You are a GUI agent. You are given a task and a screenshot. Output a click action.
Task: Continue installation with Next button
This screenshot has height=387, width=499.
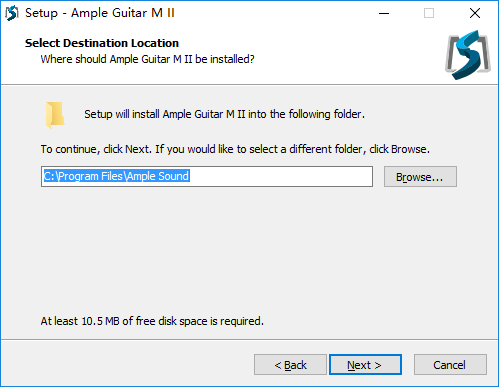365,365
